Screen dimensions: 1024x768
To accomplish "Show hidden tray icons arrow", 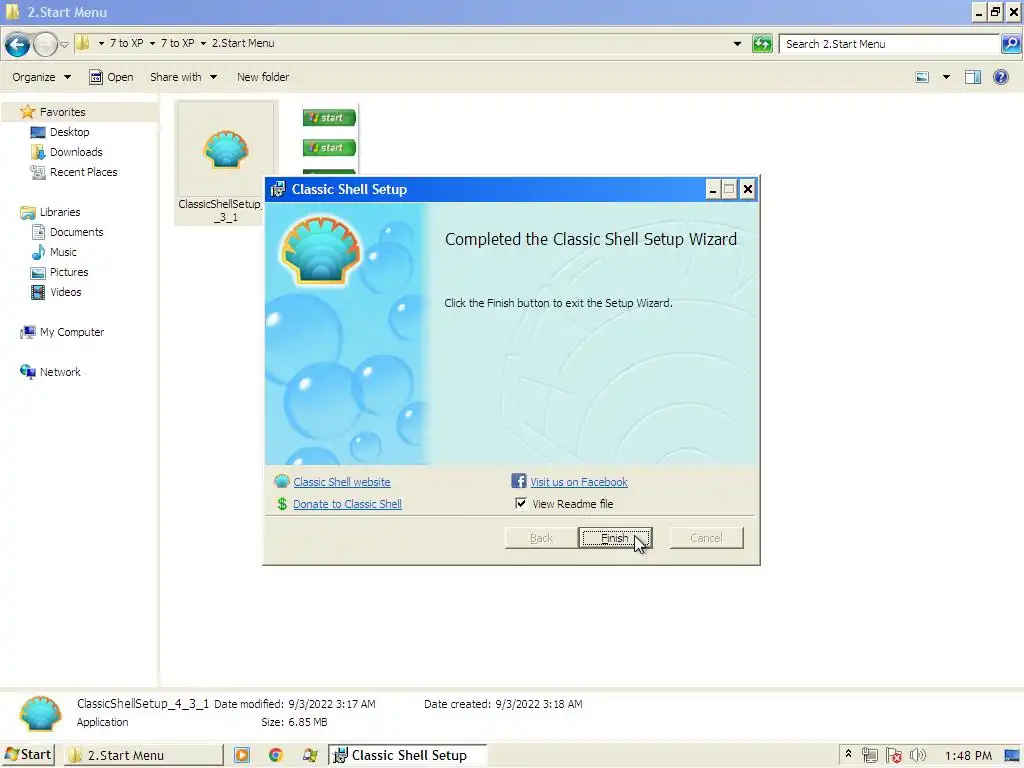I will click(x=848, y=755).
